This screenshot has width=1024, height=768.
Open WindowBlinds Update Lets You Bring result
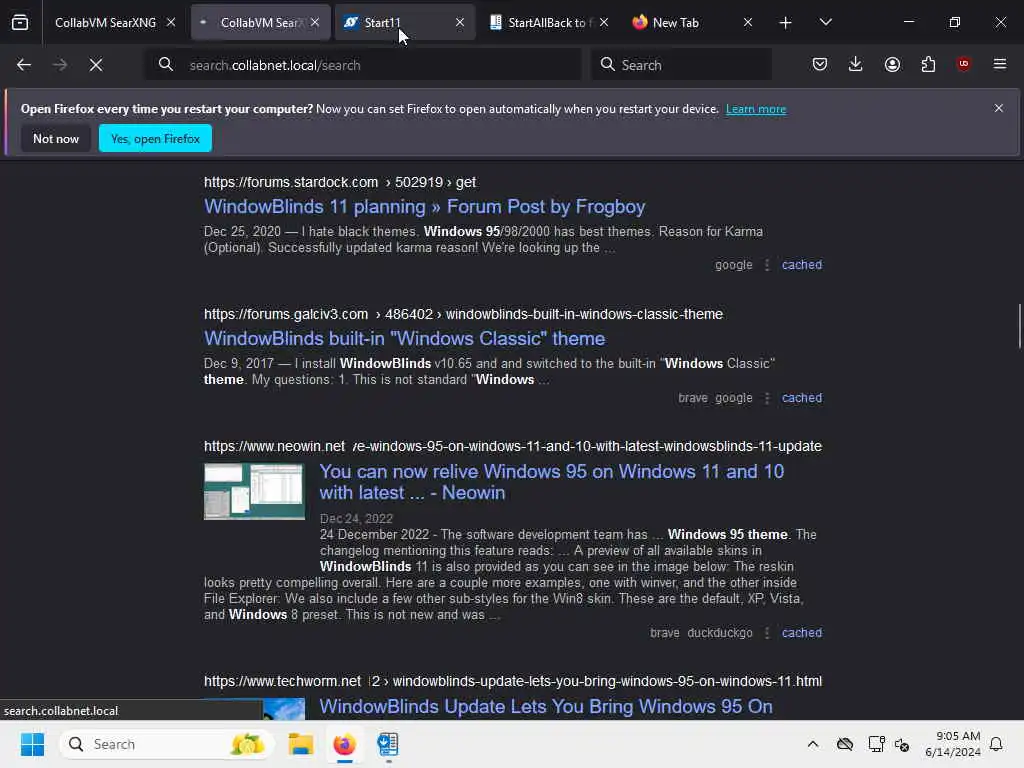(x=546, y=707)
